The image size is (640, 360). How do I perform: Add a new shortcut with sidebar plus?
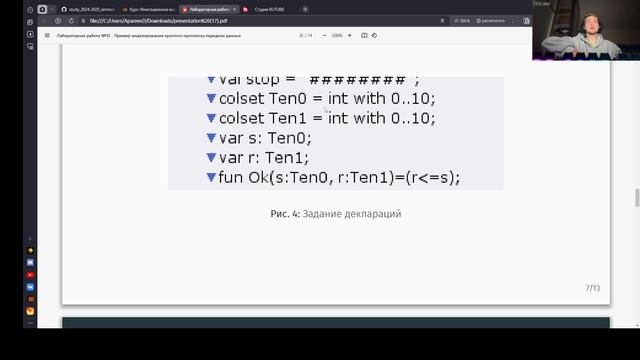[30, 239]
